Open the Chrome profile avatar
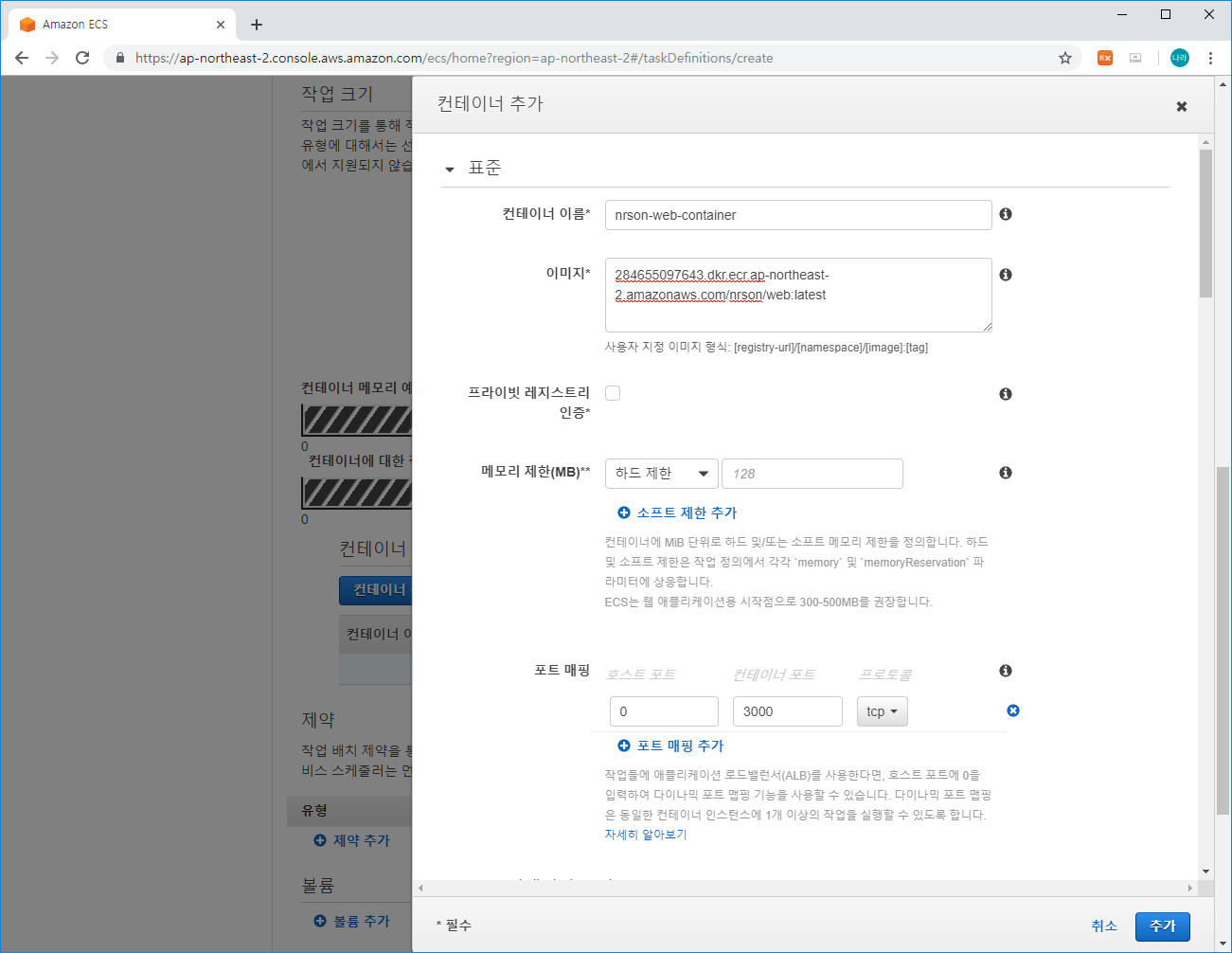 click(x=1180, y=58)
